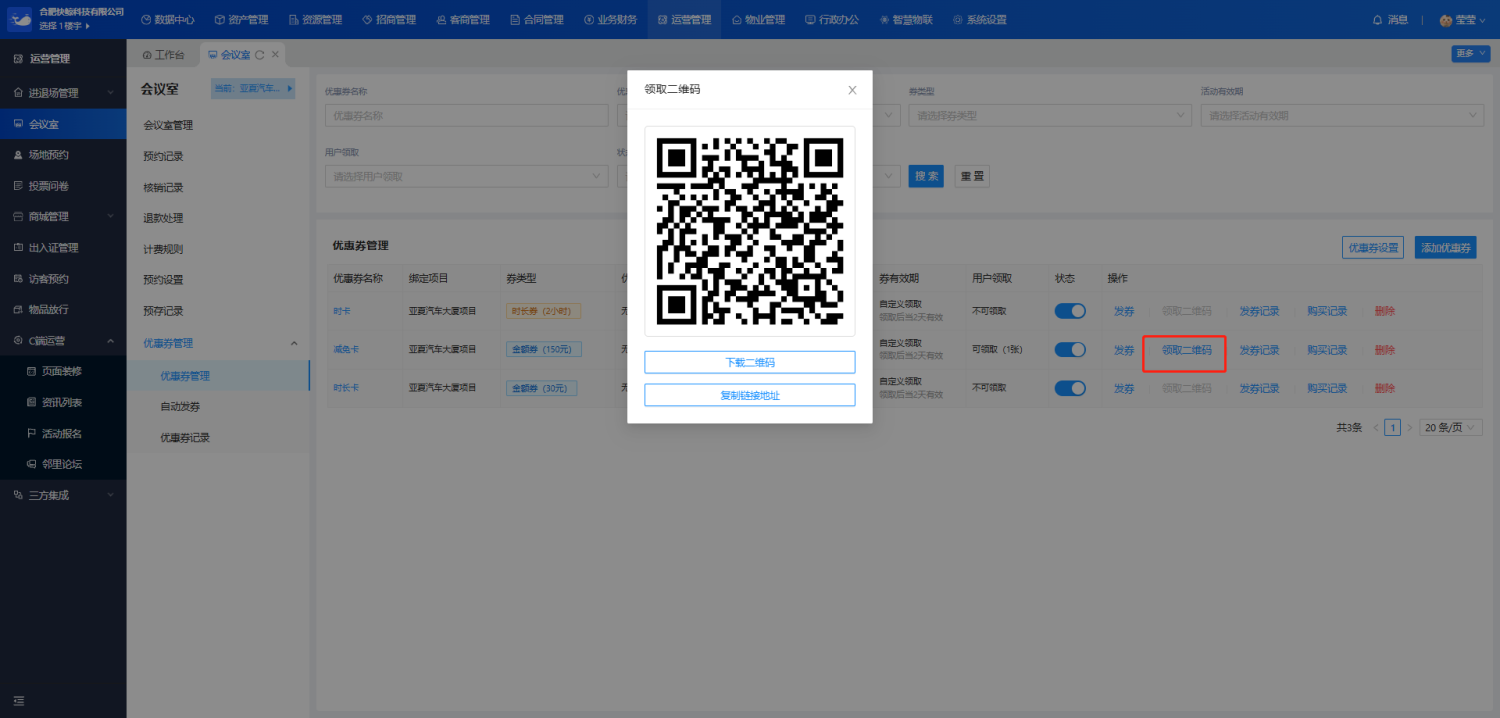Click the 下载二维码 button

tap(750, 362)
